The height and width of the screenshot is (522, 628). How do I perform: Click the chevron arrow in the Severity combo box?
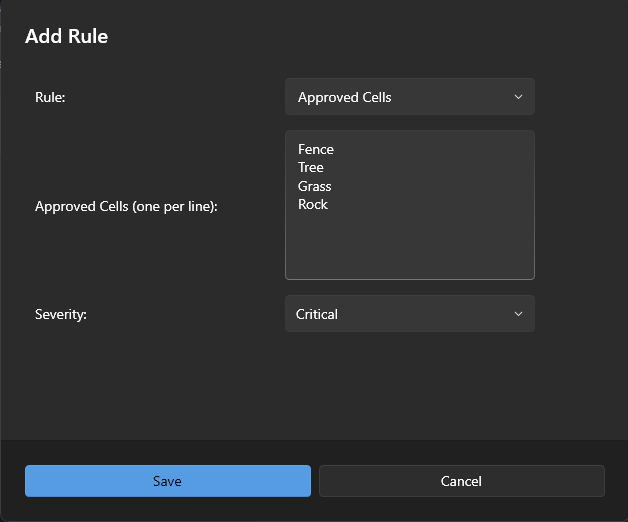(x=518, y=314)
